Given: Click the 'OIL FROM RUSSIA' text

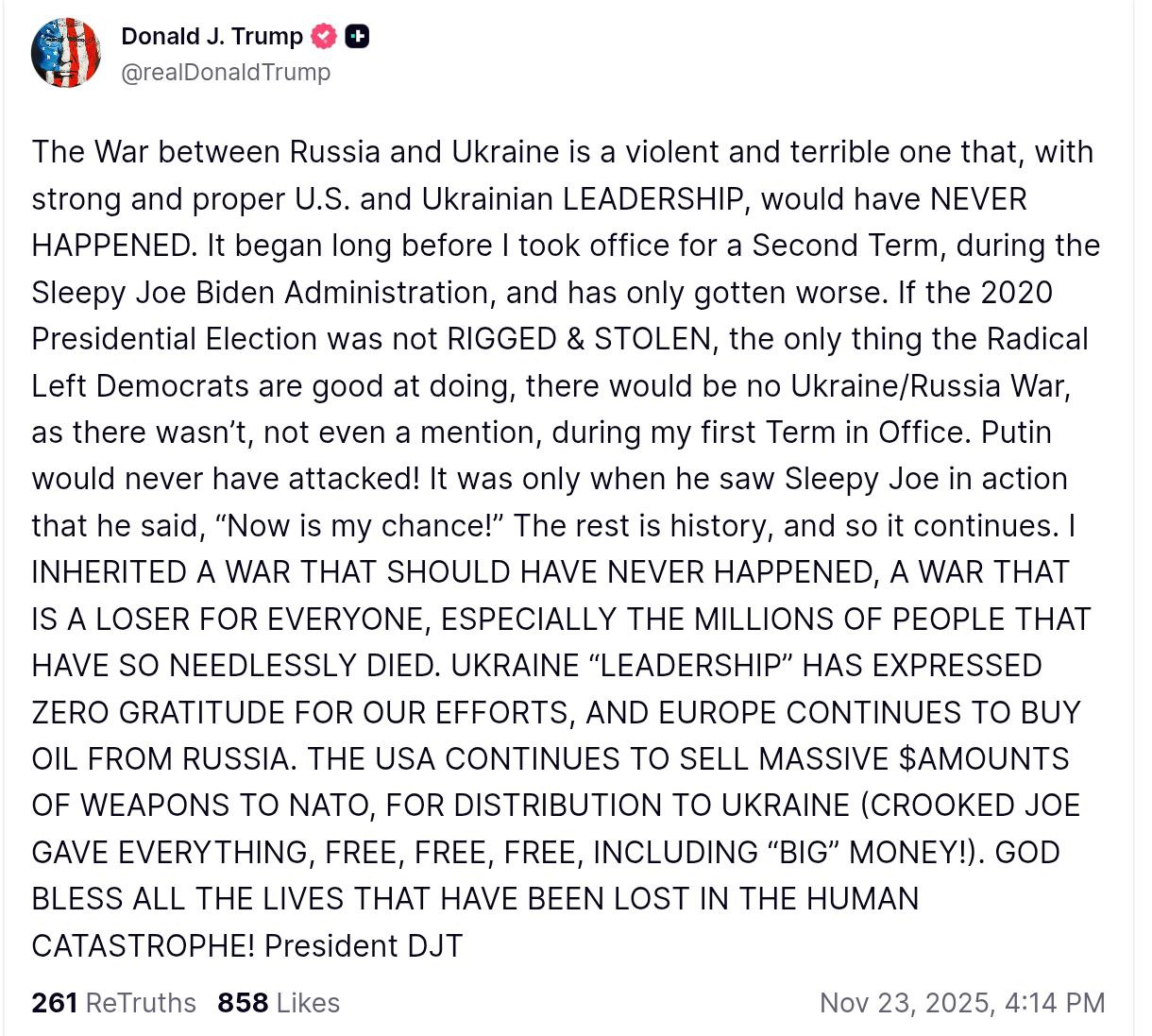Looking at the screenshot, I should [x=160, y=759].
